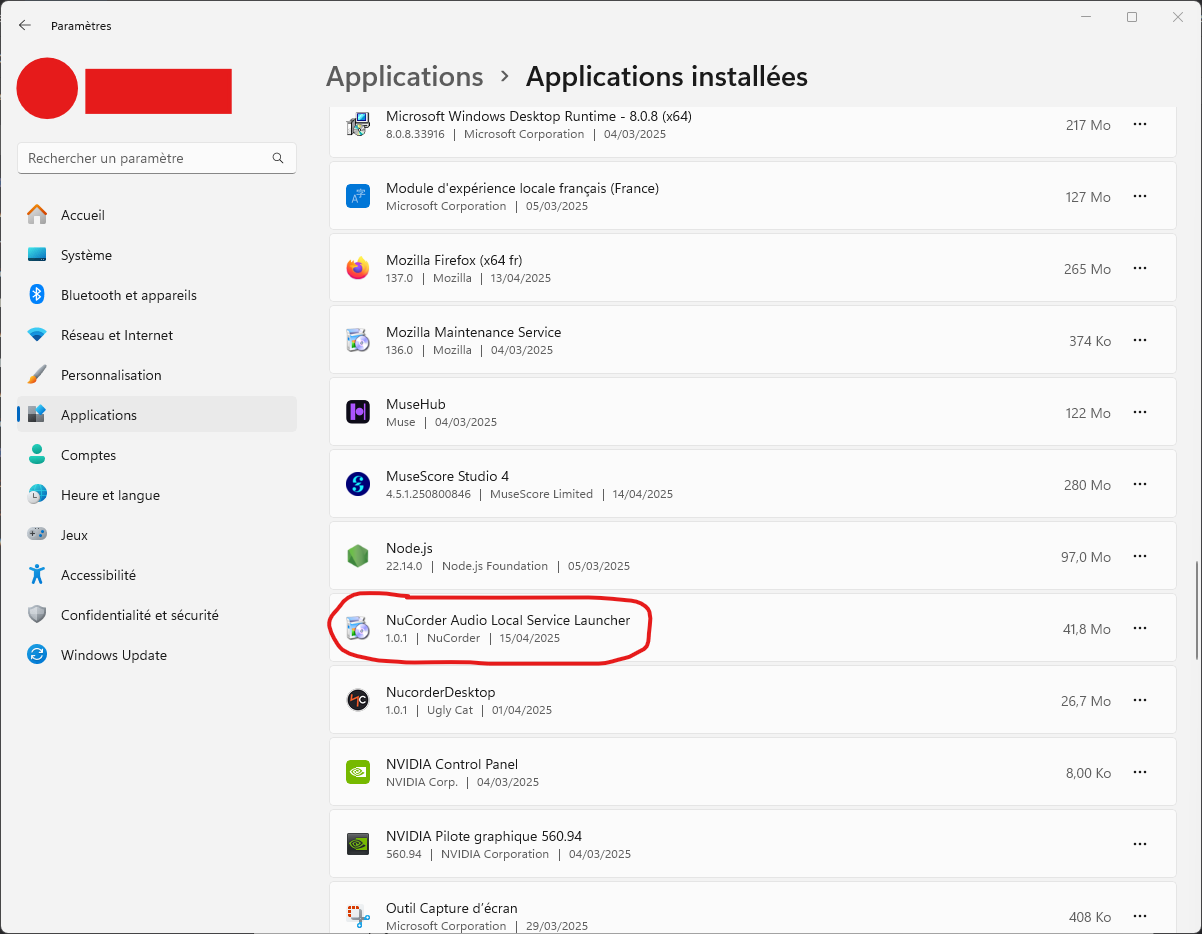
Task: Open options menu for Microsoft Windows Desktop Runtime
Action: 1139,124
